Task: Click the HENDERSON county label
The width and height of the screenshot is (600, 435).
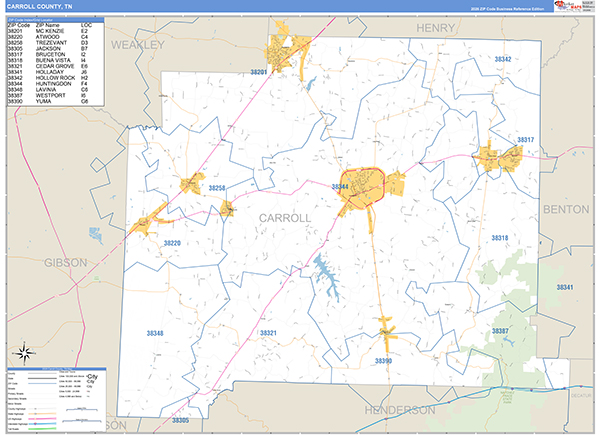Action: click(x=400, y=411)
